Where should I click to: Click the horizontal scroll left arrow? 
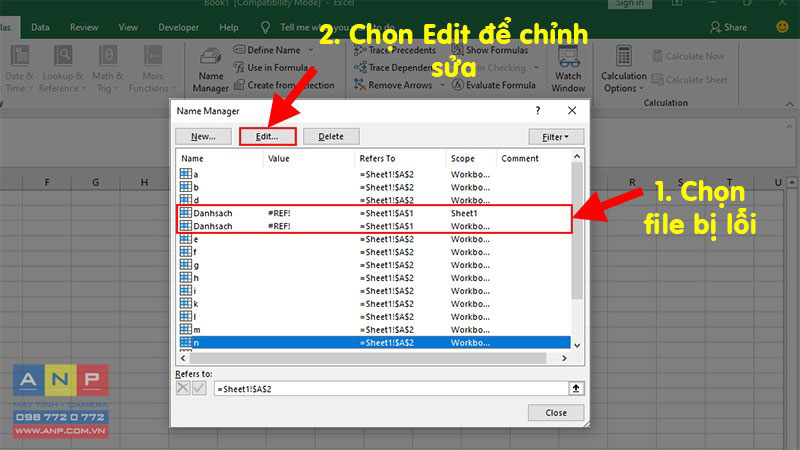tap(183, 358)
